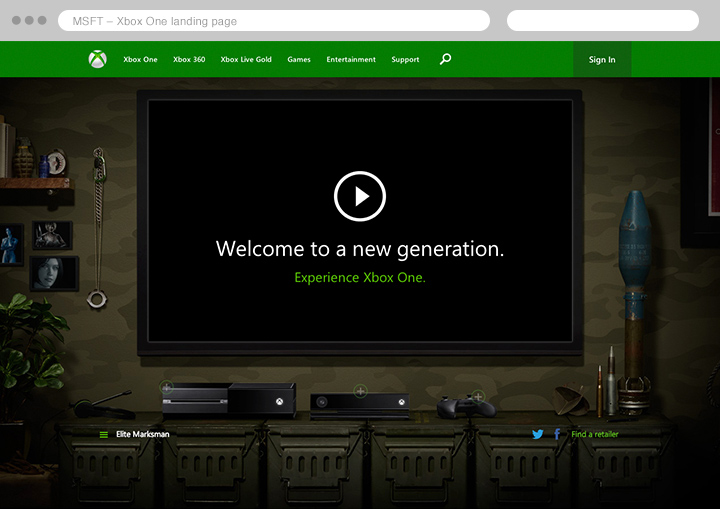Open the Find a retailer link

pyautogui.click(x=595, y=434)
